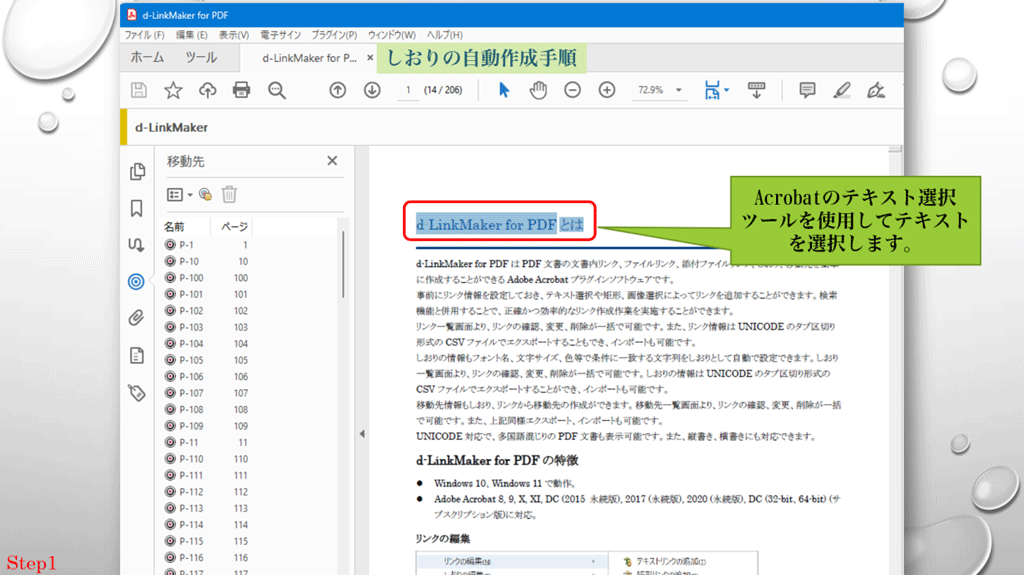Viewport: 1024px width, 575px height.
Task: Select the hand pan tool
Action: tap(538, 90)
